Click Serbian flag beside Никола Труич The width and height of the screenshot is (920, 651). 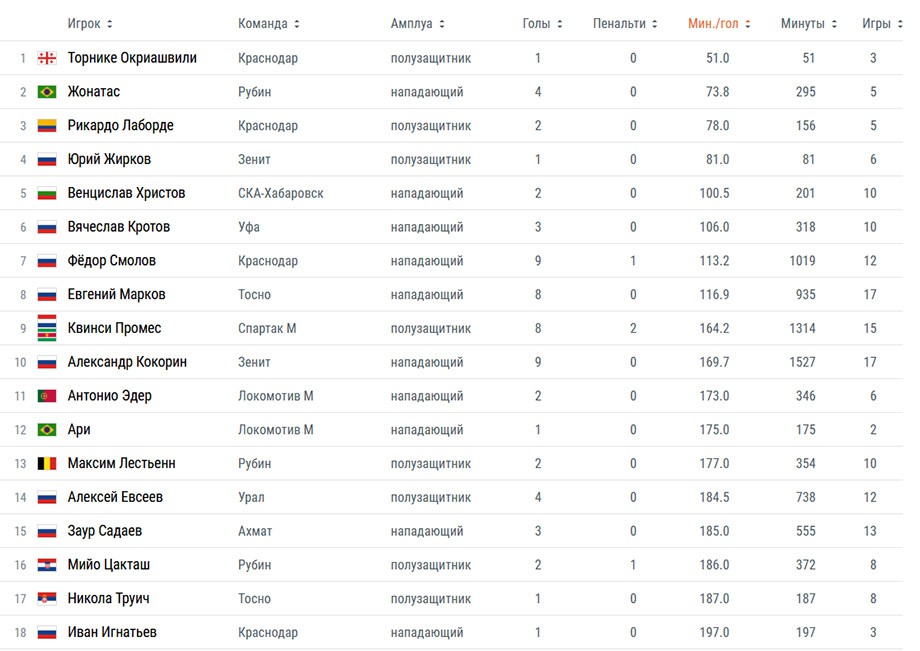tap(46, 599)
